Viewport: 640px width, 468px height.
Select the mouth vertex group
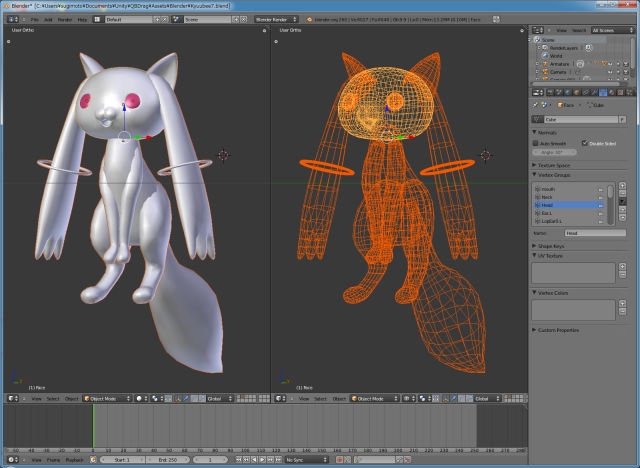tap(569, 189)
